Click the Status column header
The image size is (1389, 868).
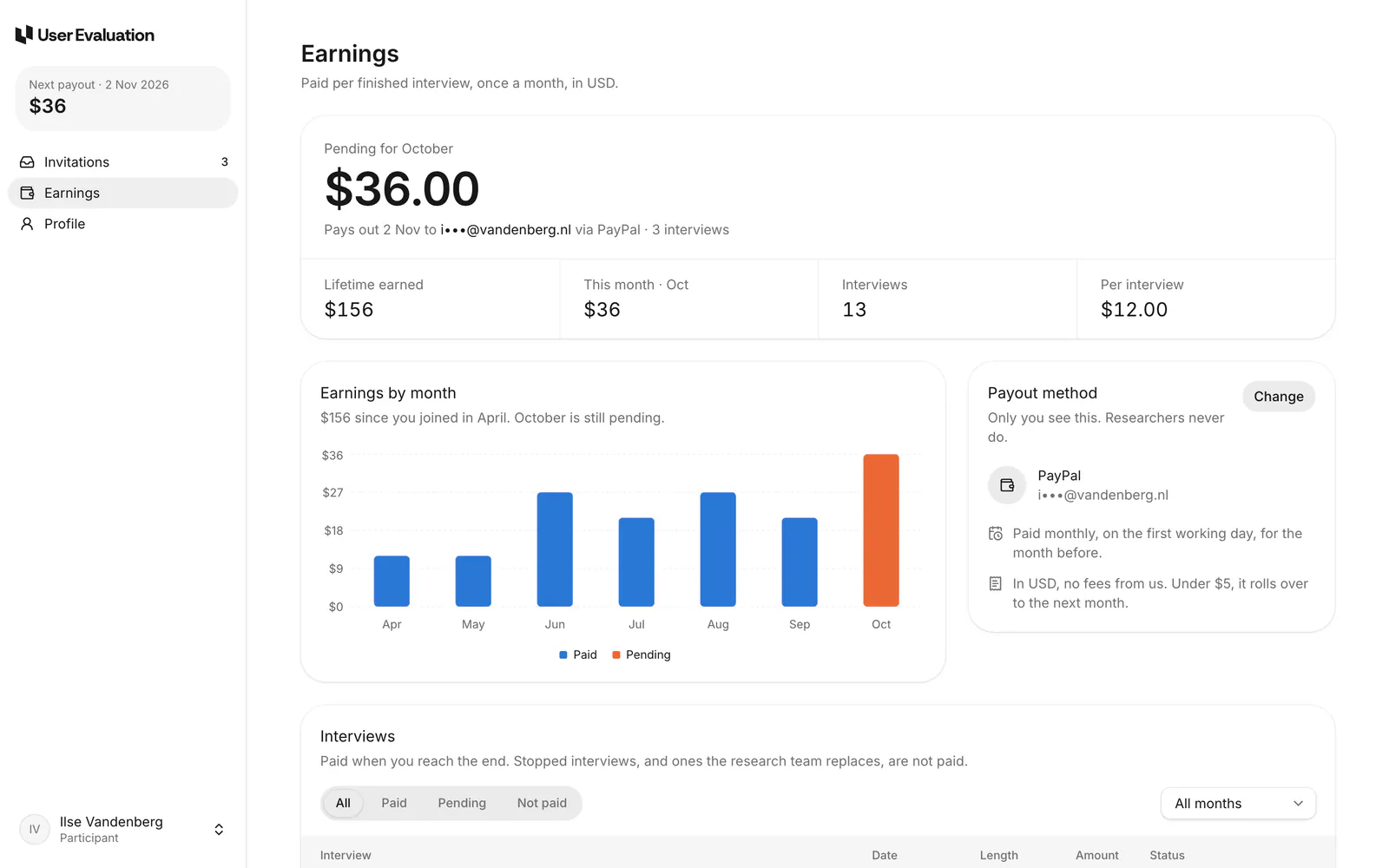pyautogui.click(x=1167, y=855)
